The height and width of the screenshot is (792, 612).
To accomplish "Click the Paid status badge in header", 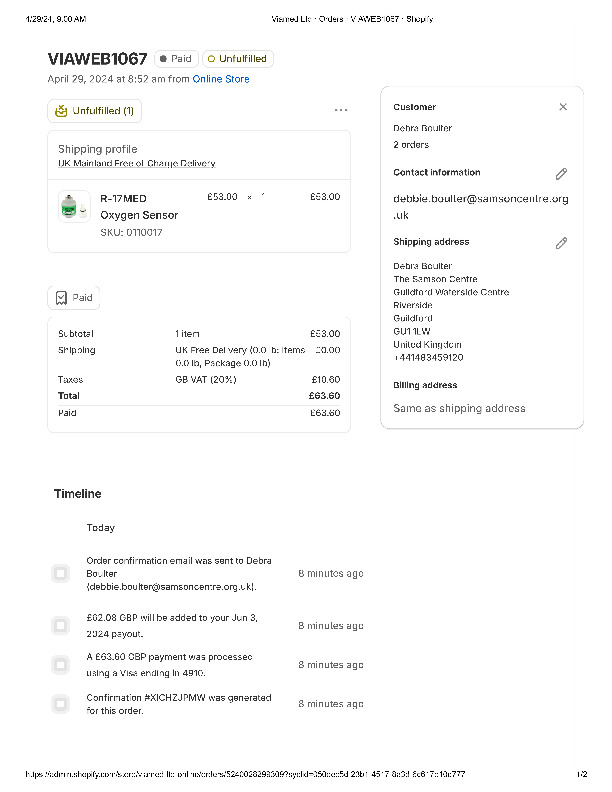I will 175,59.
